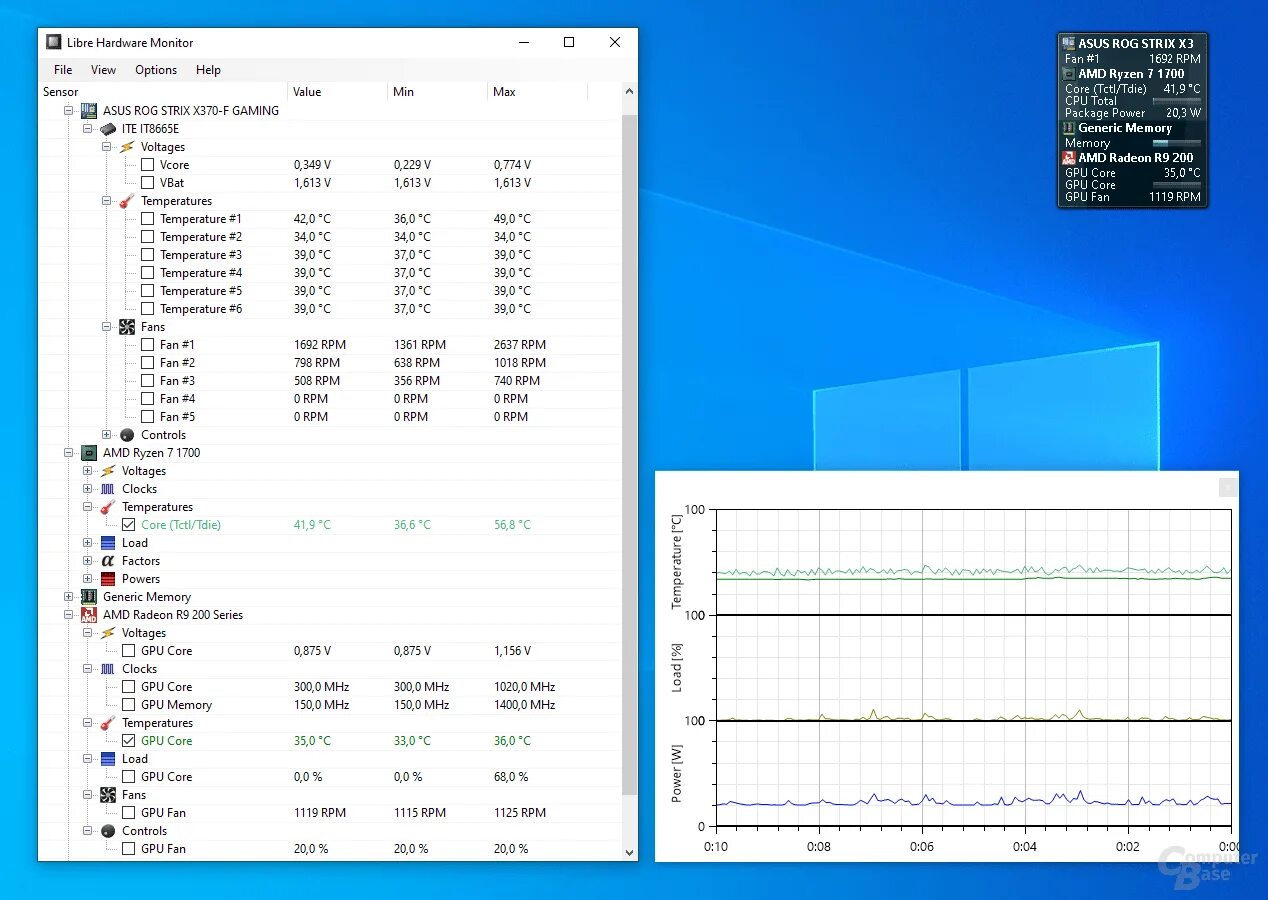Collapse the ITE Fans group

pyautogui.click(x=107, y=327)
